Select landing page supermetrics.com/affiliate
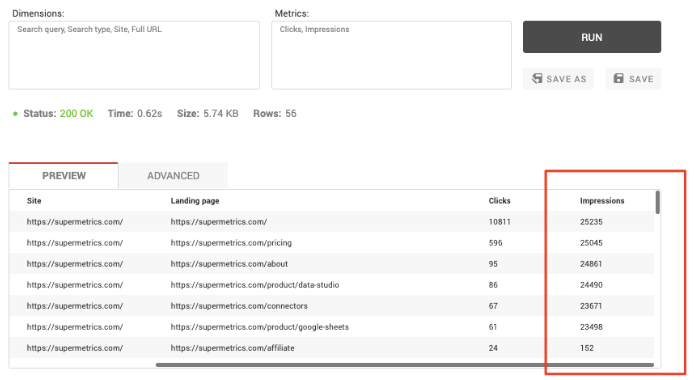This screenshot has width=694, height=380. (x=232, y=348)
